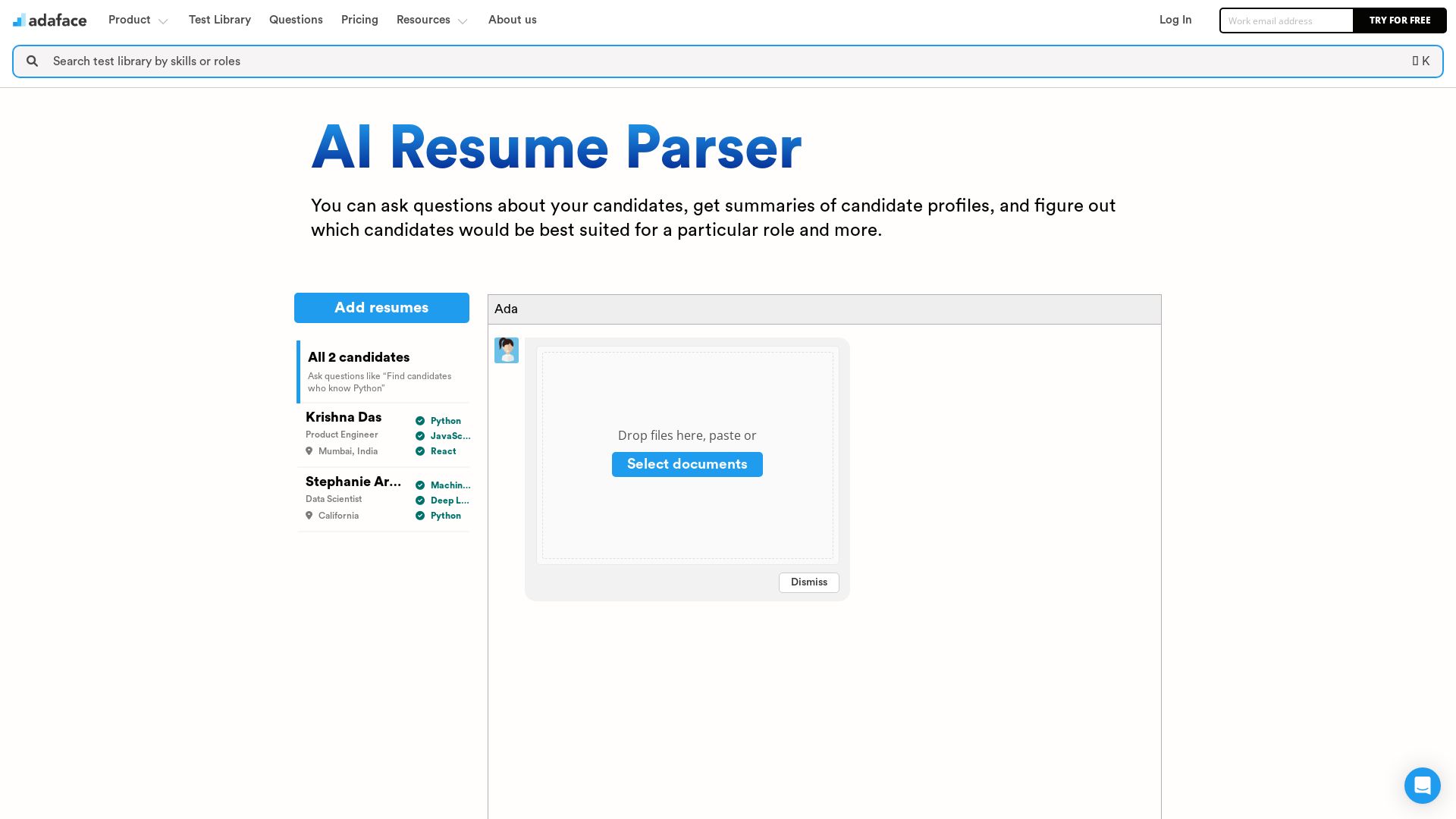Click the checkmark icon on the Machine Learning badge
This screenshot has width=1456, height=819.
(x=421, y=485)
